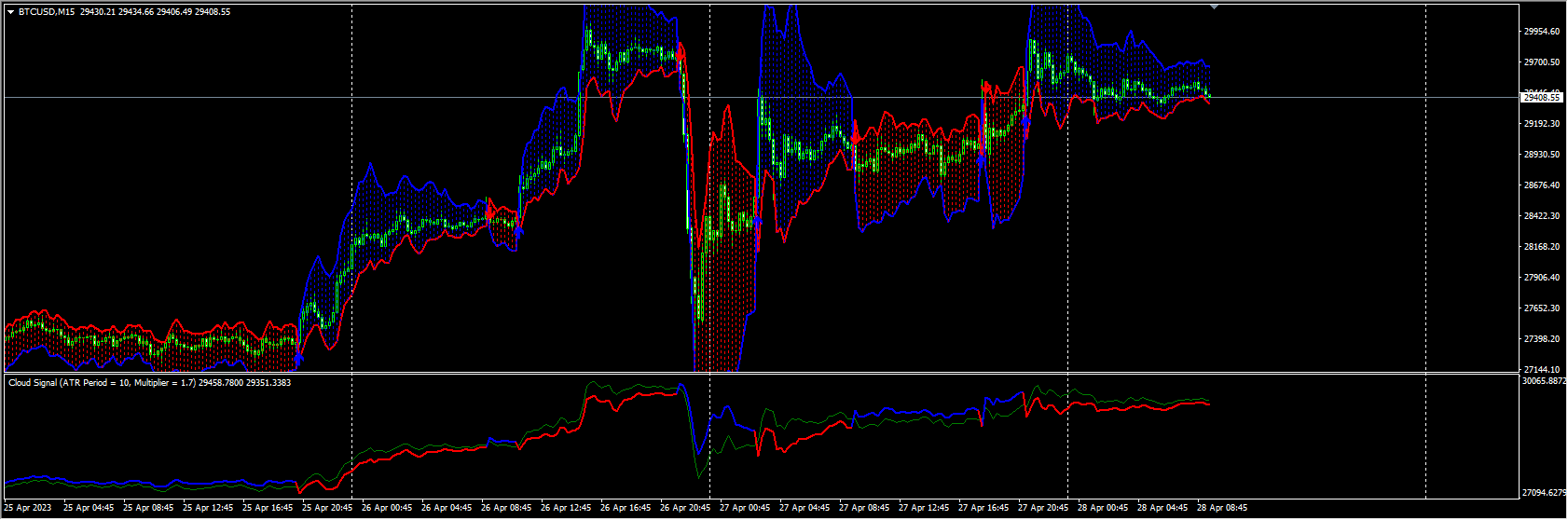The width and height of the screenshot is (1568, 520).
Task: Click the 26 Apr 00:45 time label
Action: tap(388, 508)
